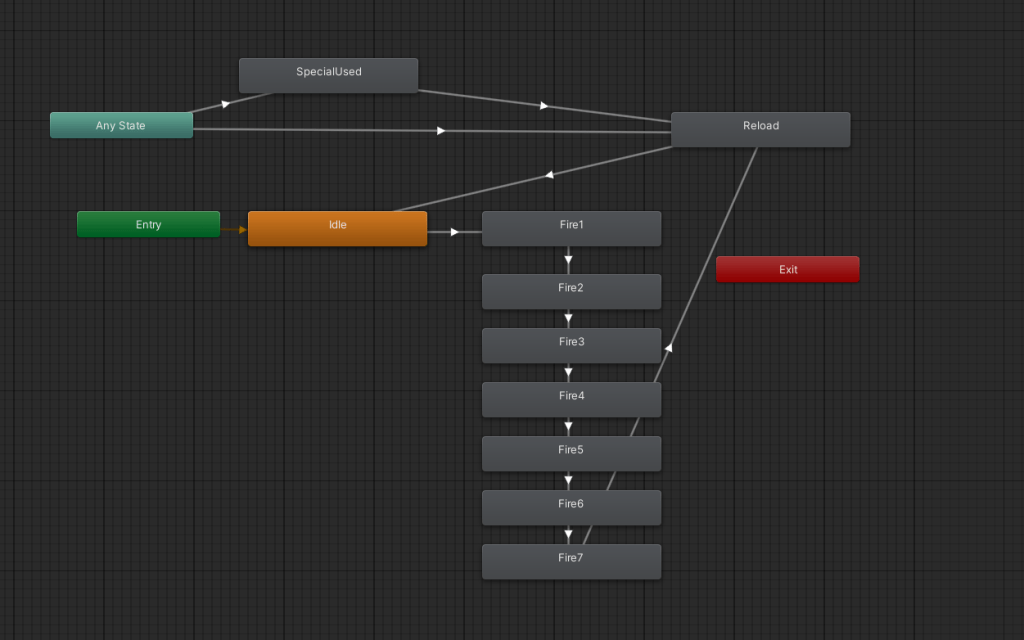Screen dimensions: 1024x640
Task: Select the Reload state node
Action: (x=760, y=129)
